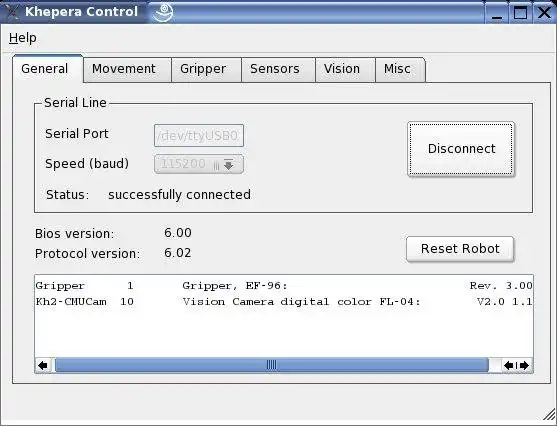557x426 pixels.
Task: Click the 'Status:' label
Action: tap(67, 195)
